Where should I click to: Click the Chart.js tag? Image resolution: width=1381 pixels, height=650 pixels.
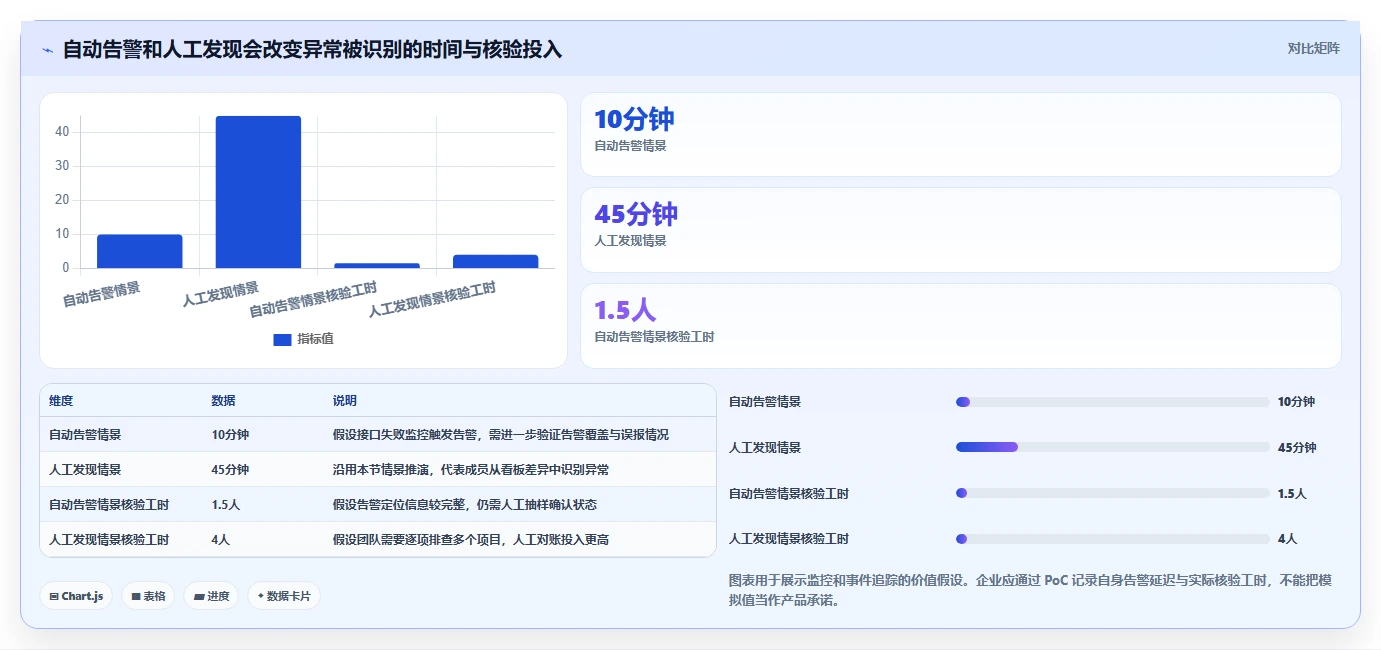point(76,596)
